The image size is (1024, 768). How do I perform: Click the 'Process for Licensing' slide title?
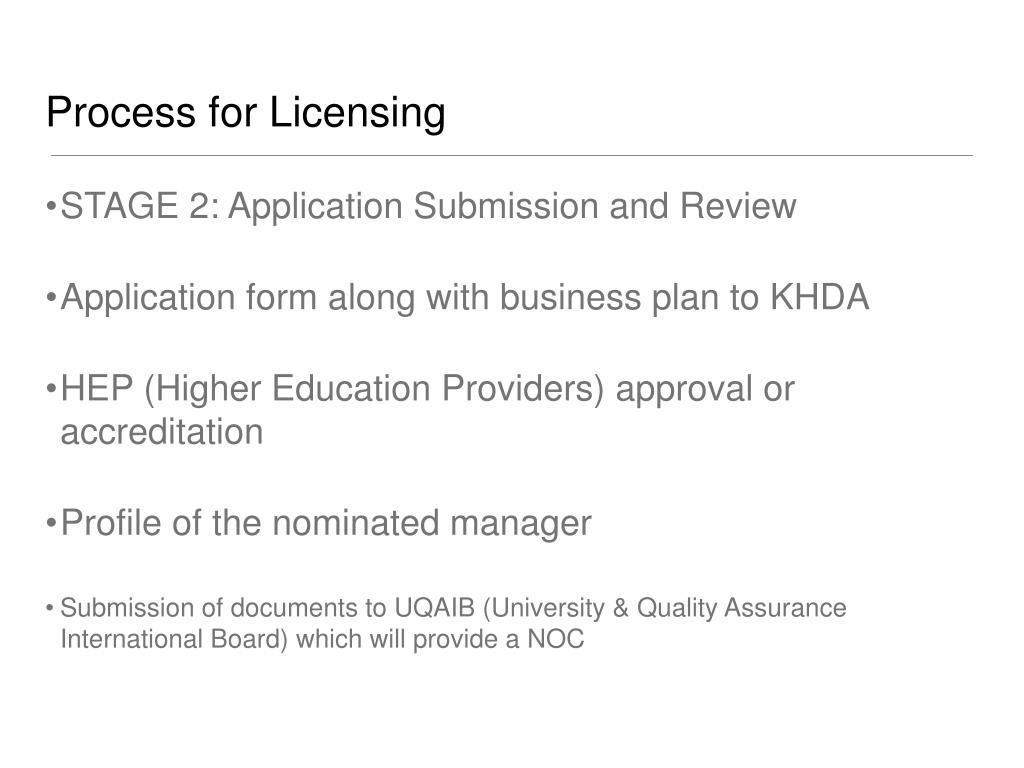point(246,112)
